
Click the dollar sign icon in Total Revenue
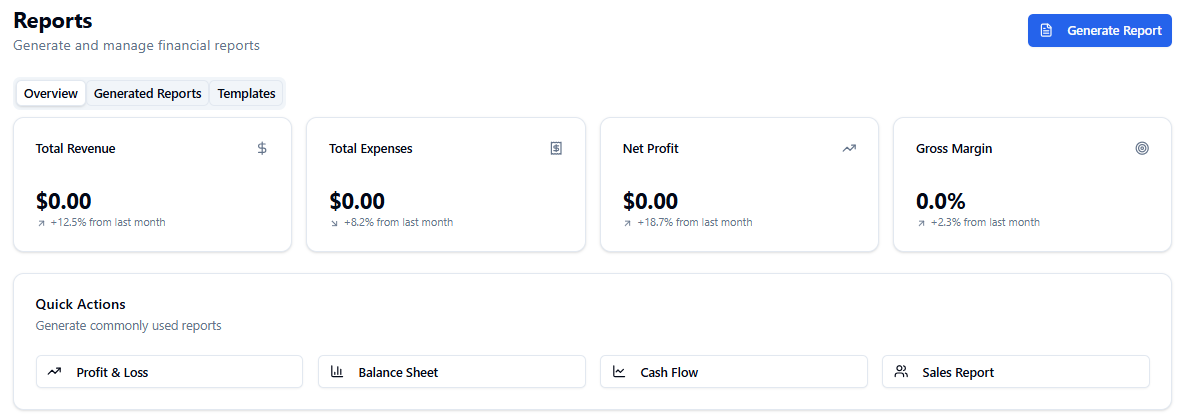262,148
